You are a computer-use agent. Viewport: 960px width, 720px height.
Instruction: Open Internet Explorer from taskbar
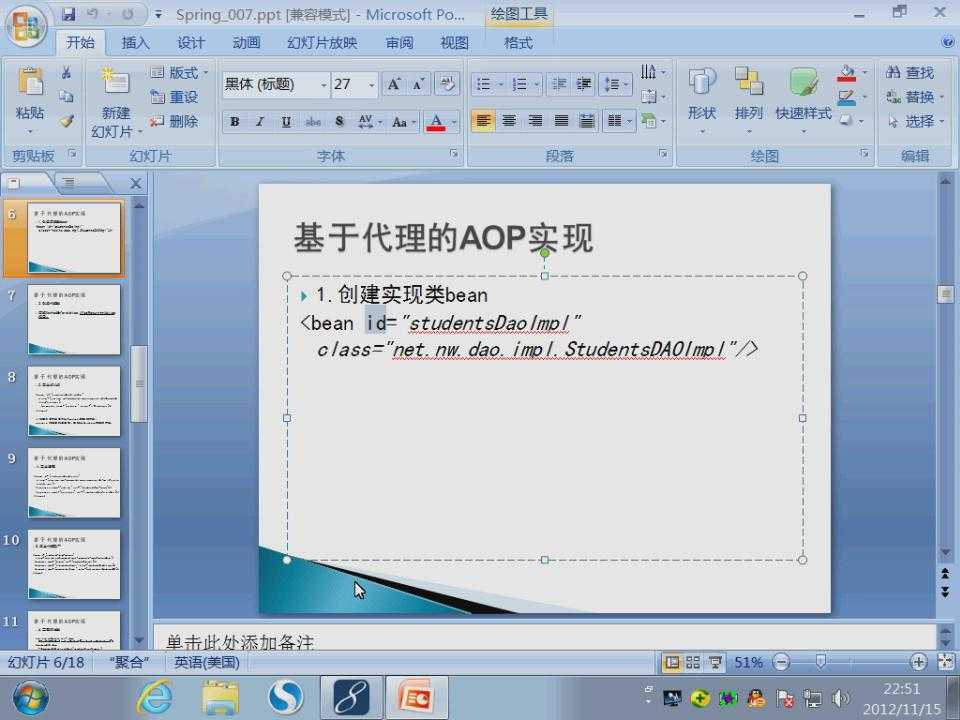coord(155,697)
